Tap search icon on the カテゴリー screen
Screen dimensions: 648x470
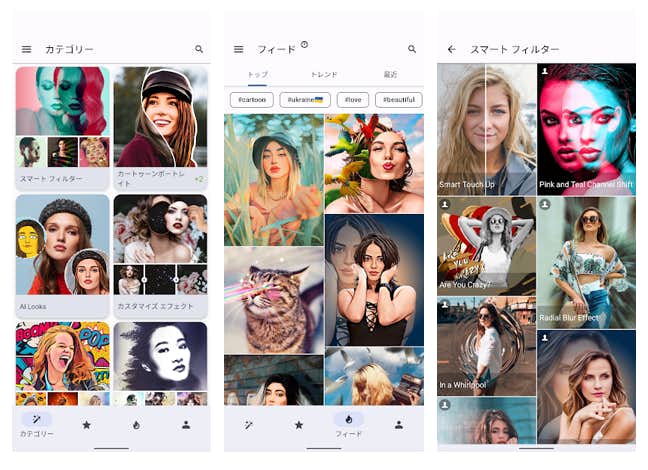click(199, 49)
